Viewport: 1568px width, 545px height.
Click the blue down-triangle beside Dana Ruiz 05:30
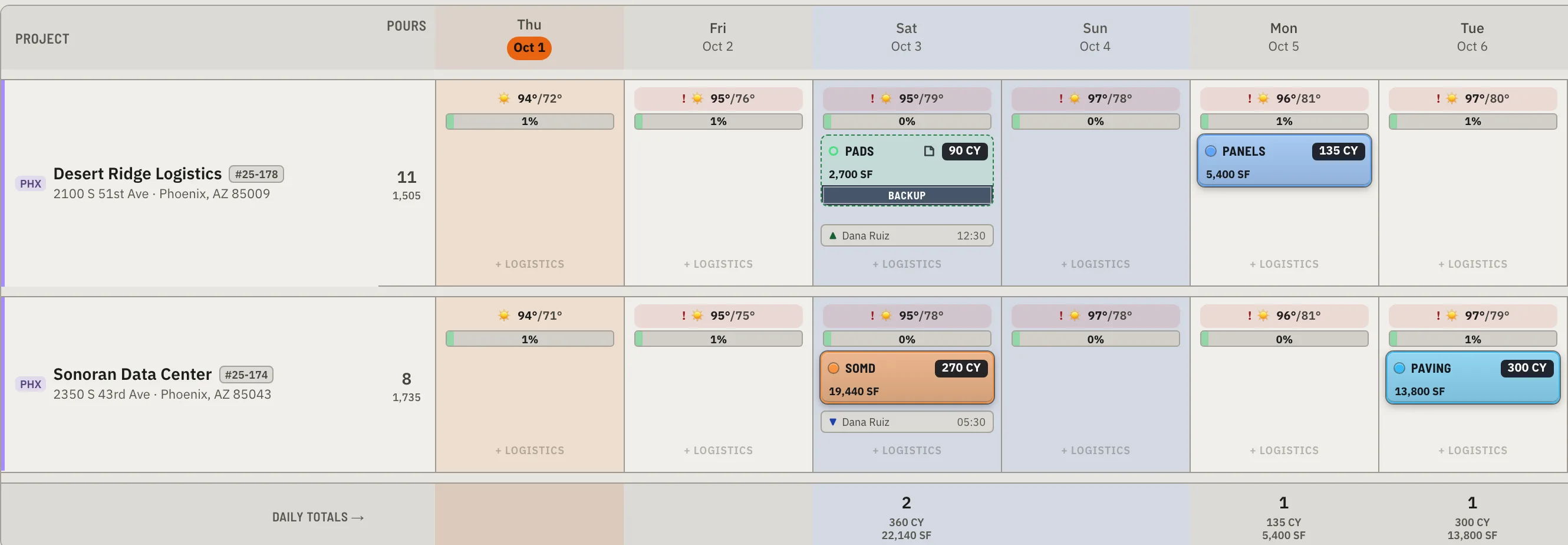tap(833, 421)
